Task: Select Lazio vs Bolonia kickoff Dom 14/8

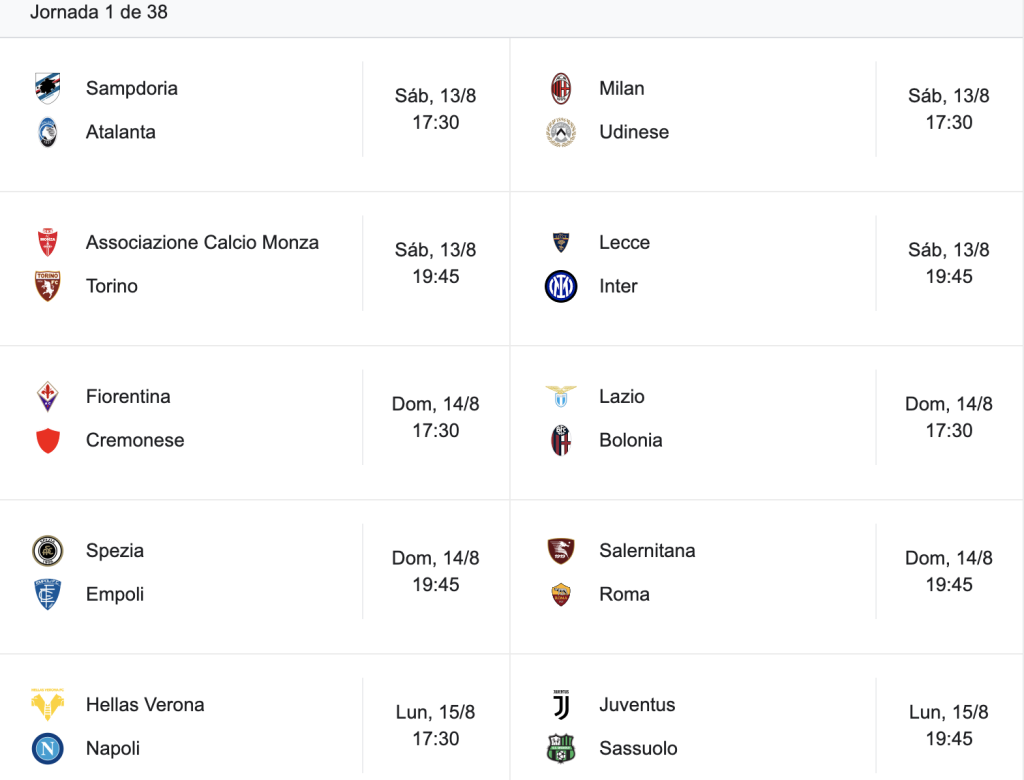Action: point(949,404)
